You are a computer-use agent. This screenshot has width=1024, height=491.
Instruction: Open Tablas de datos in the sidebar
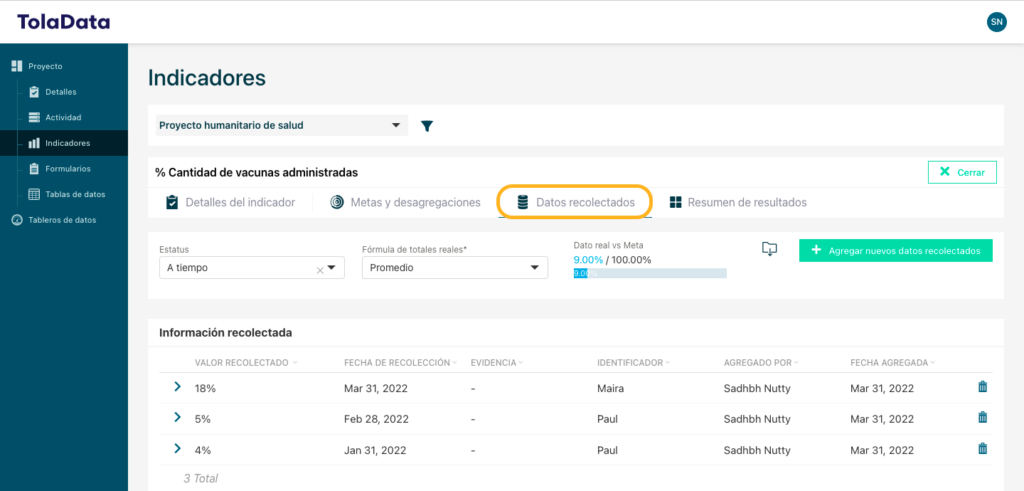click(75, 194)
